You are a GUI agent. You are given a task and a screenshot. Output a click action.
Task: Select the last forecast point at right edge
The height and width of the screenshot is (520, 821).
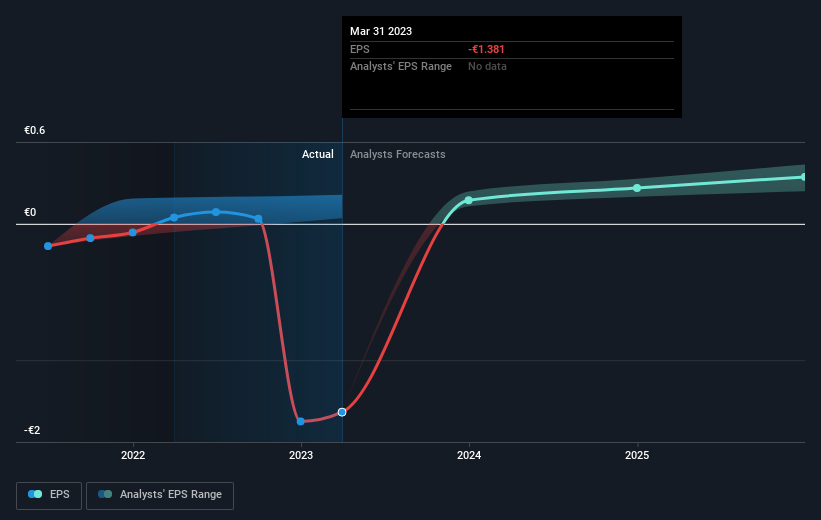coord(803,177)
